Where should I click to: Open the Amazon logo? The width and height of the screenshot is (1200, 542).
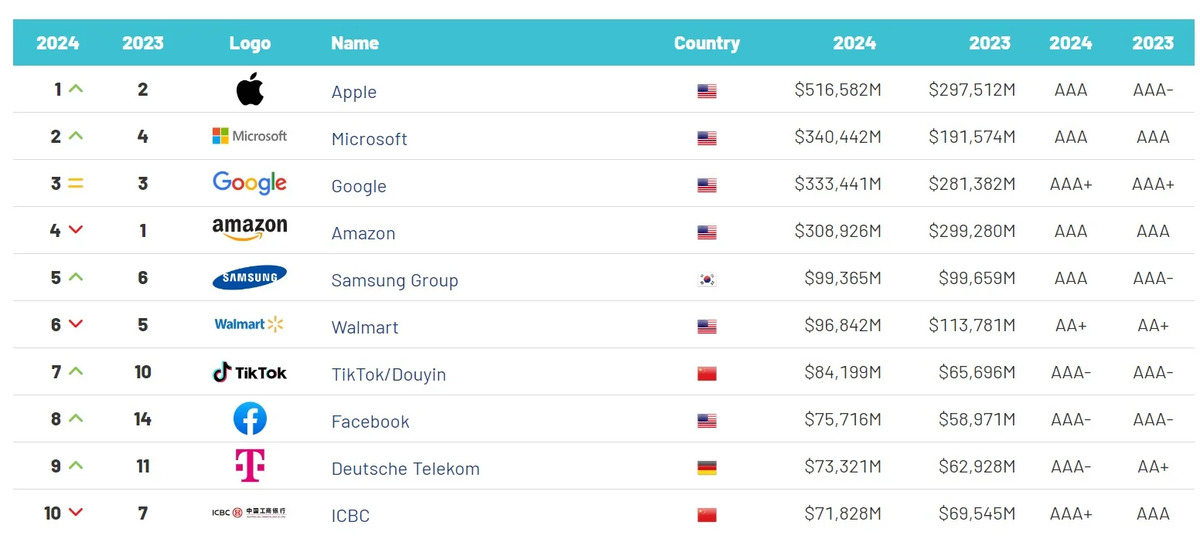coord(250,230)
